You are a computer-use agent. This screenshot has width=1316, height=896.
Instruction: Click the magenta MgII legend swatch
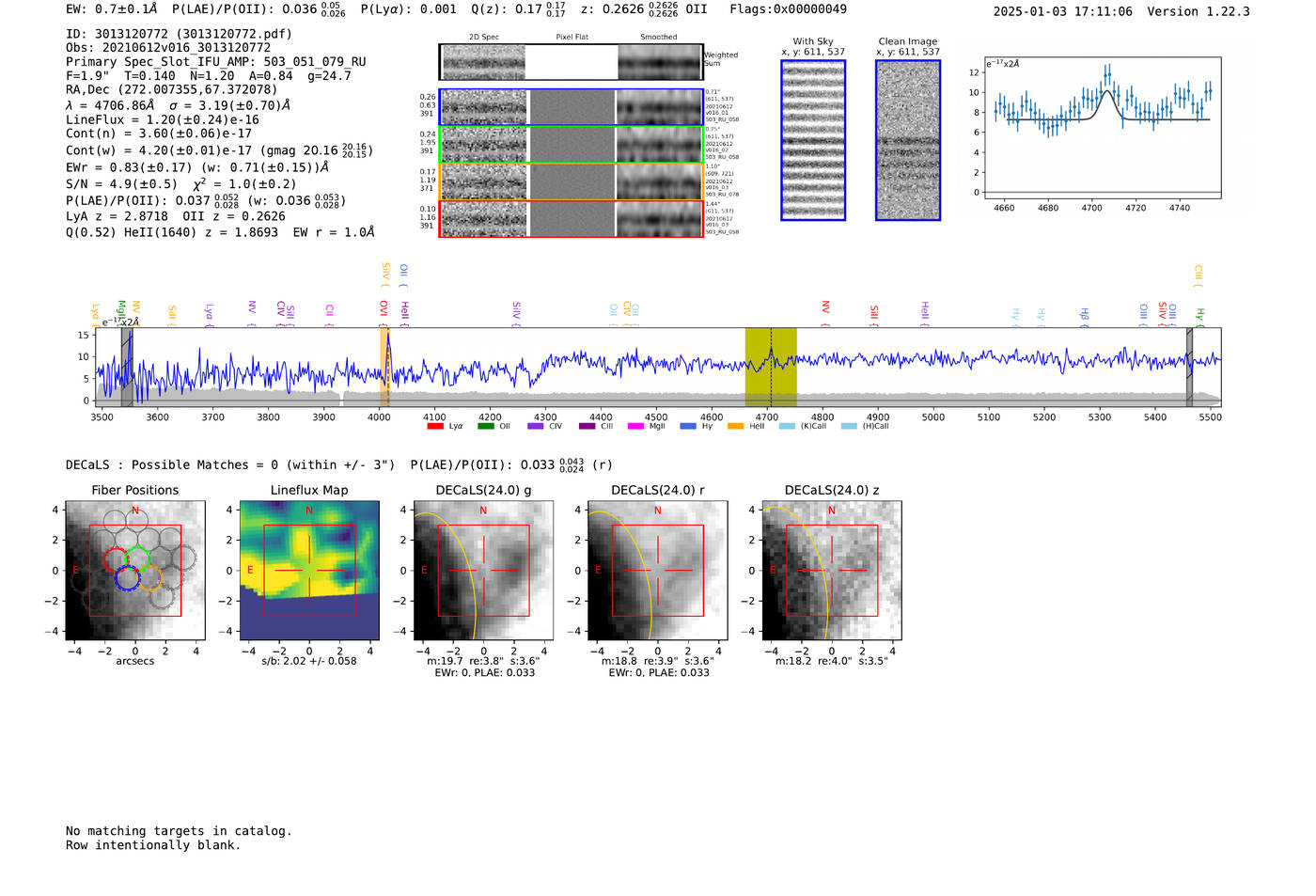click(x=636, y=426)
